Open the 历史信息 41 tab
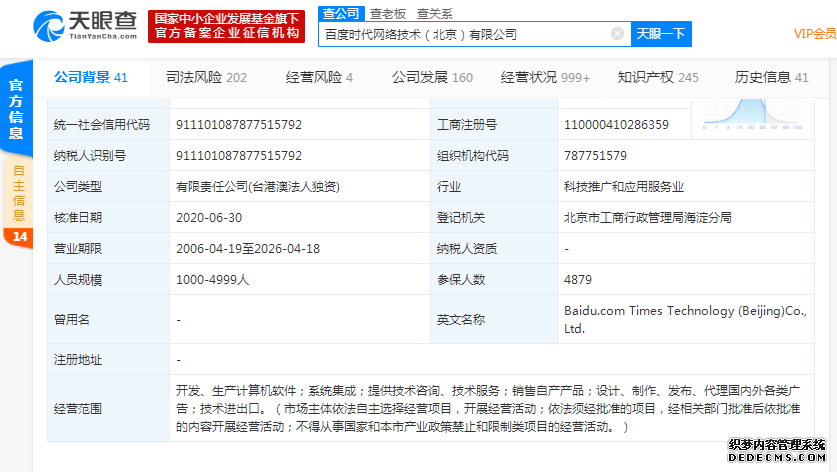This screenshot has width=837, height=472. pos(771,77)
